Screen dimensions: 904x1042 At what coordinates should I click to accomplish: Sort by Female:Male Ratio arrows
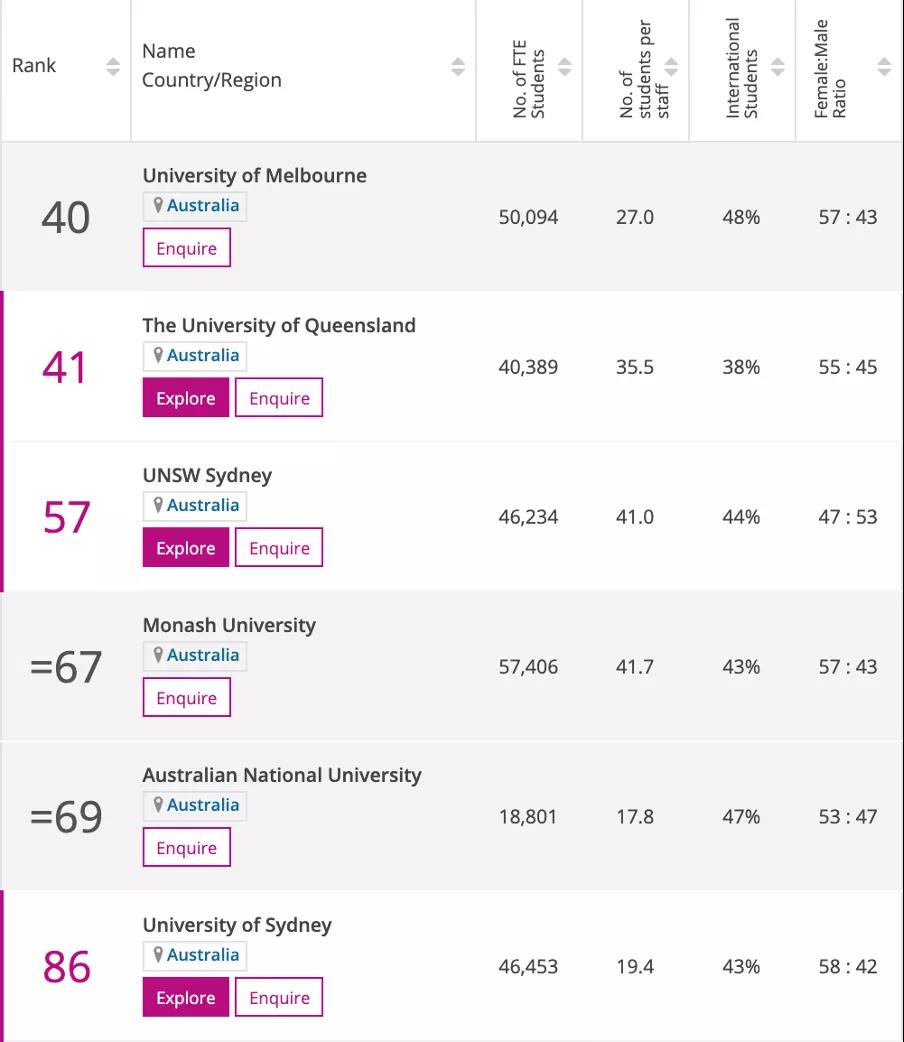(884, 66)
